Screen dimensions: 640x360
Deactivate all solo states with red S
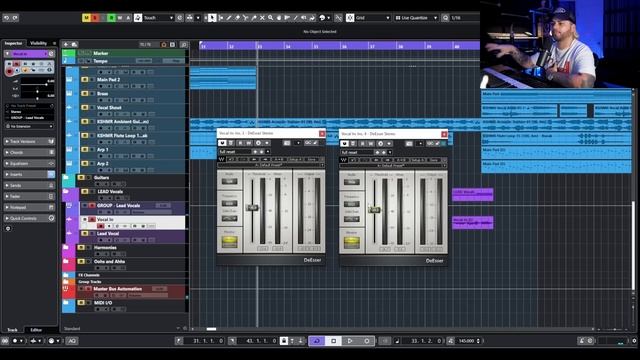coord(95,18)
